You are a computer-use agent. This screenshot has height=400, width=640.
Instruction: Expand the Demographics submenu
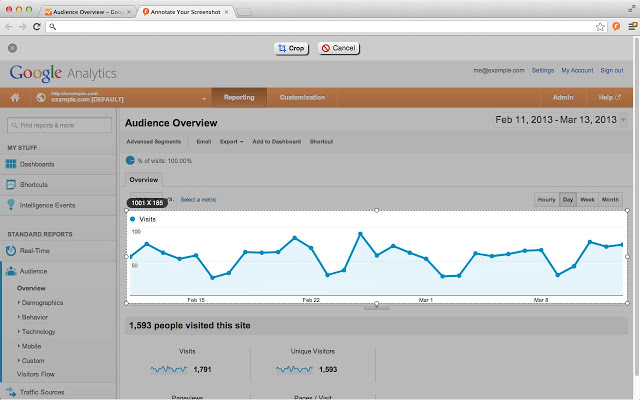pos(42,302)
